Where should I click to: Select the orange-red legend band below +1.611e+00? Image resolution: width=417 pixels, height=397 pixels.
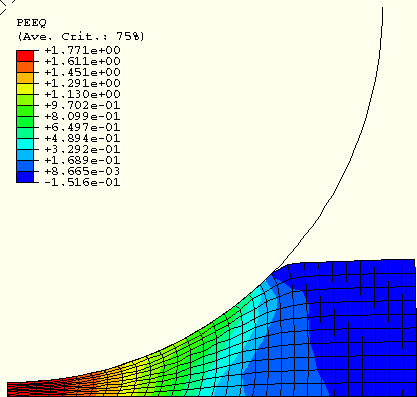tap(25, 67)
